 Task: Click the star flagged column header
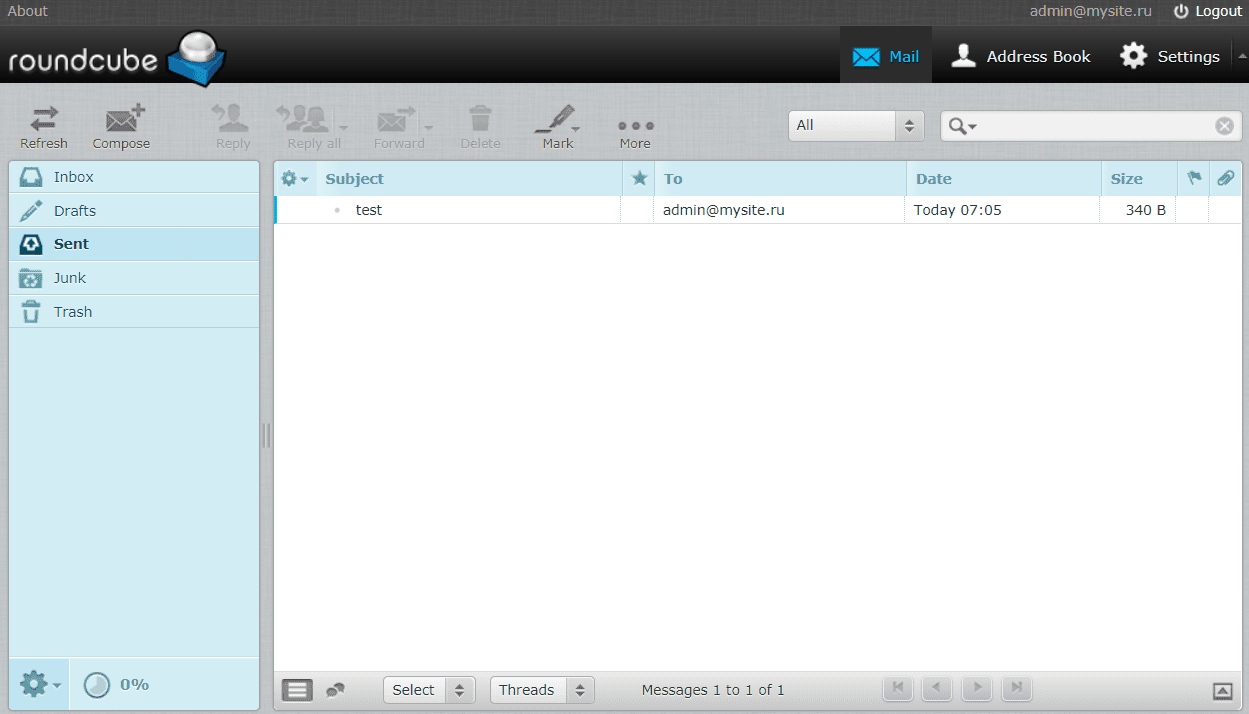pos(640,178)
